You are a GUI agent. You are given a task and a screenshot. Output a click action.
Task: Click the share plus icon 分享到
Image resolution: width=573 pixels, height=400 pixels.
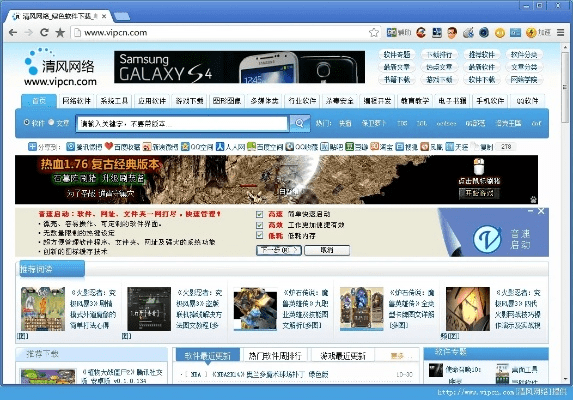click(32, 147)
